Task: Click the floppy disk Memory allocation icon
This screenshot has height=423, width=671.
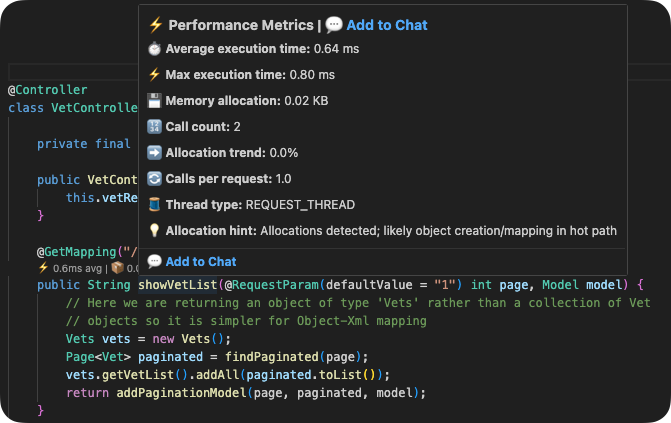Action: coord(154,101)
